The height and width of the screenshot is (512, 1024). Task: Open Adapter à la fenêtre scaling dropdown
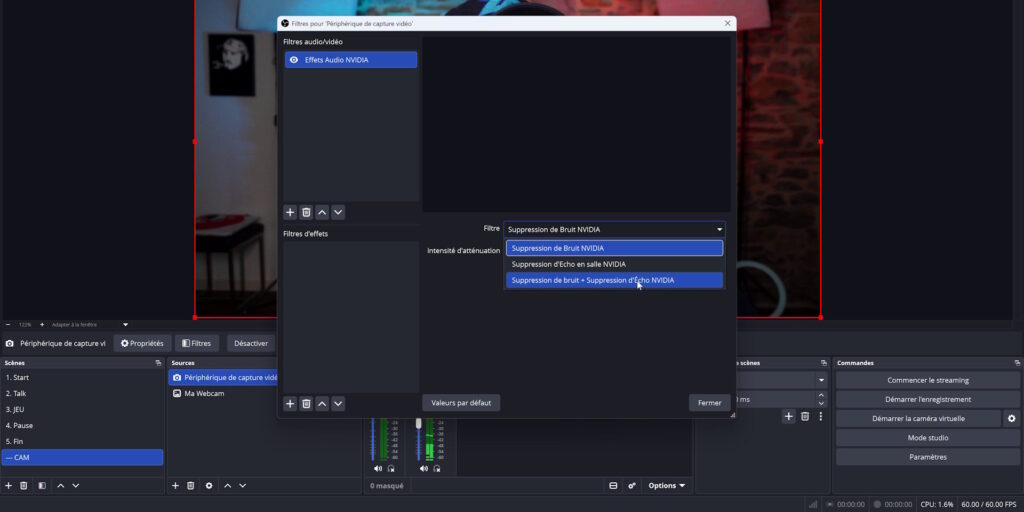[125, 325]
